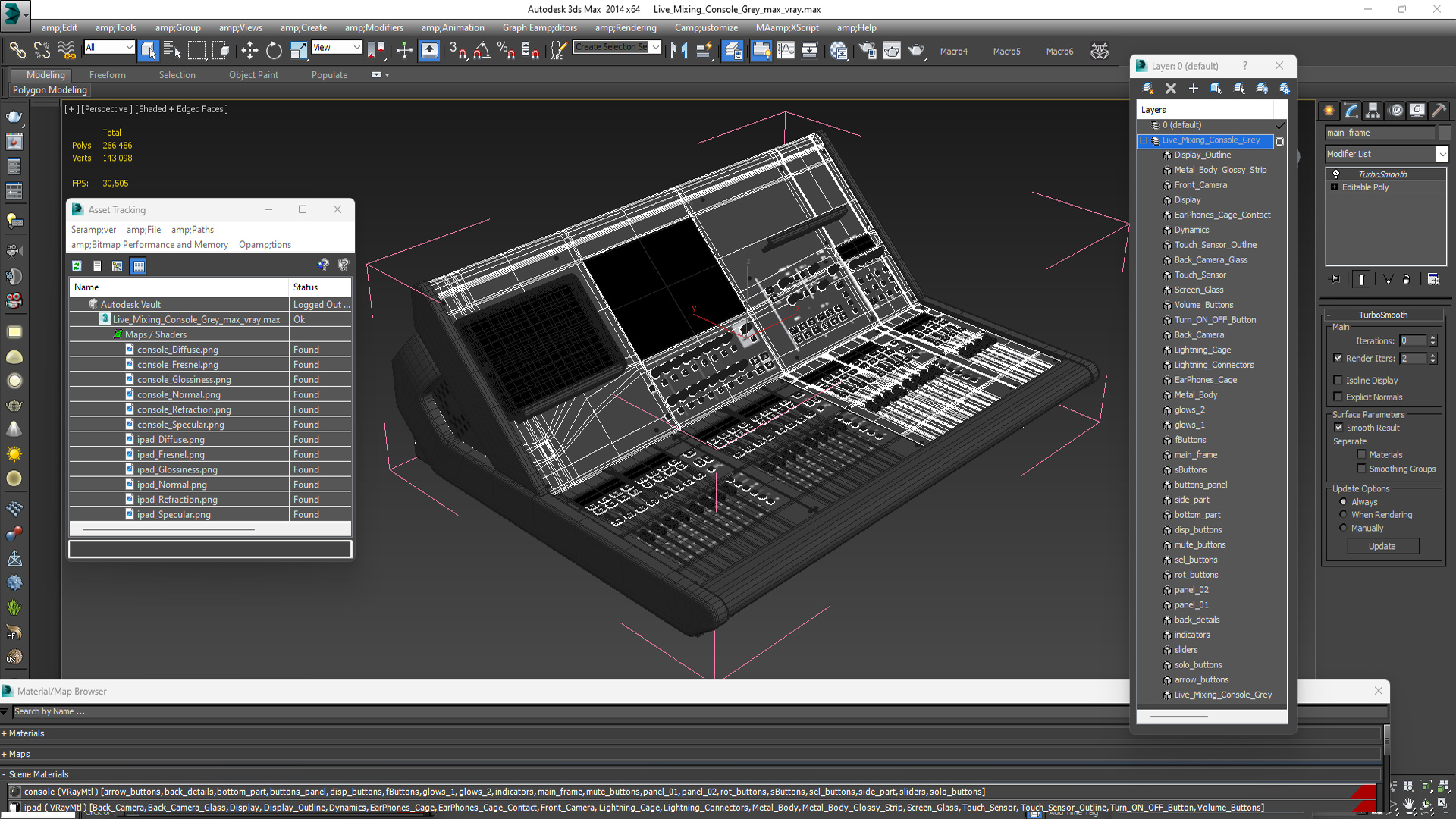This screenshot has width=1456, height=819.
Task: Switch to Object Paint ribbon tab
Action: point(253,75)
